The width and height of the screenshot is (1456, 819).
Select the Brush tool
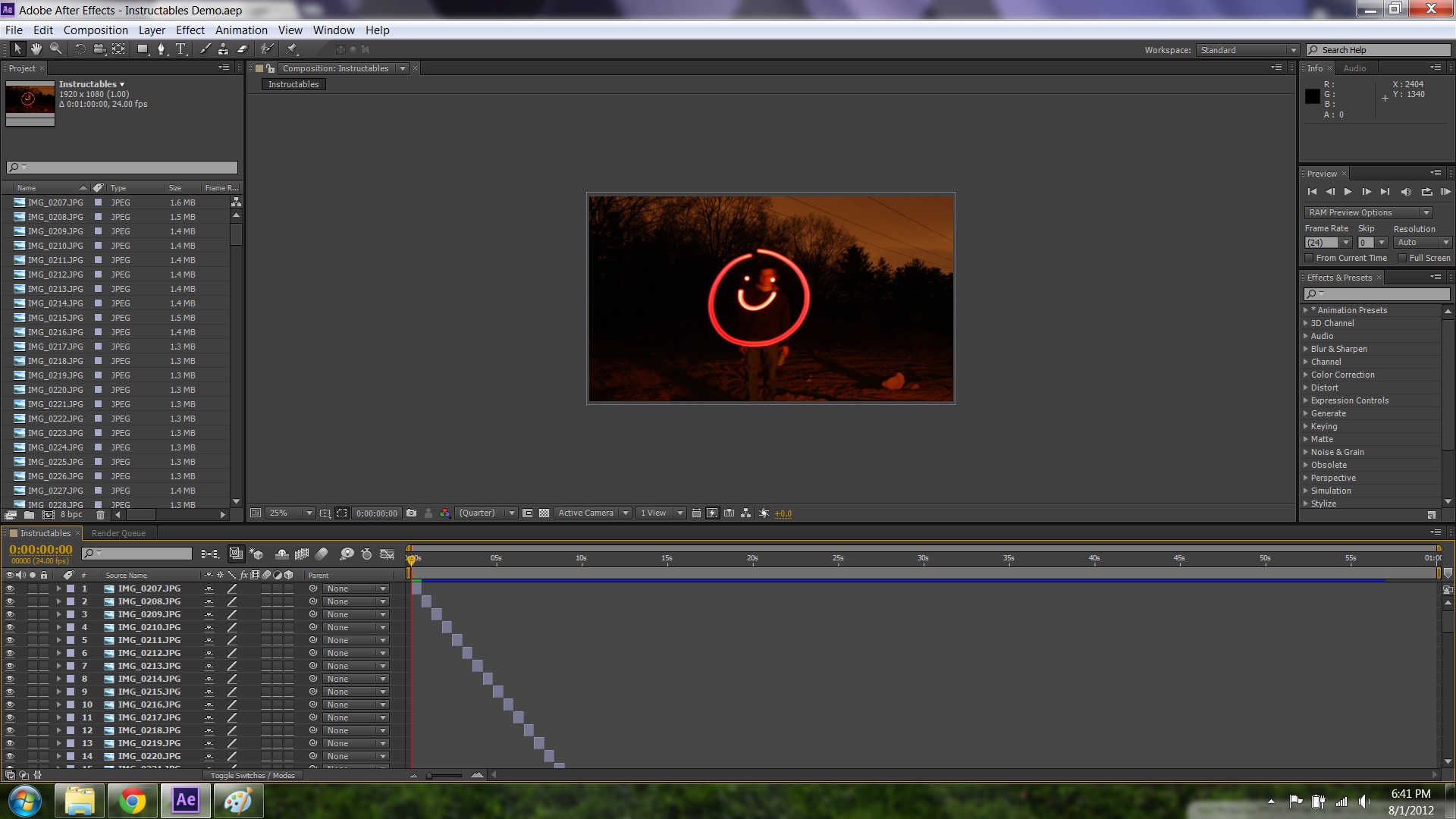(205, 49)
